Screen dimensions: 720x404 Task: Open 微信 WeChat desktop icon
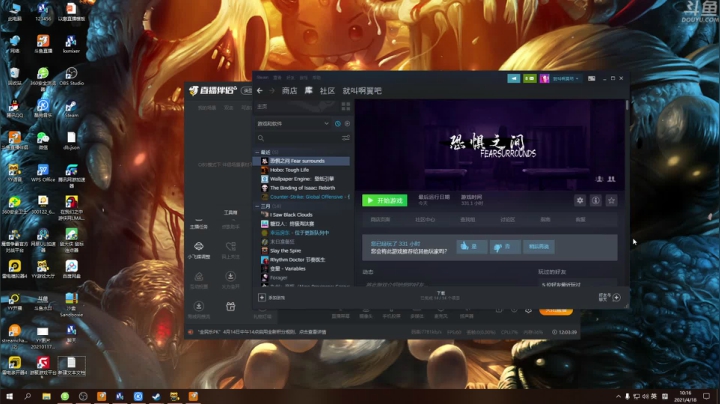pyautogui.click(x=43, y=138)
